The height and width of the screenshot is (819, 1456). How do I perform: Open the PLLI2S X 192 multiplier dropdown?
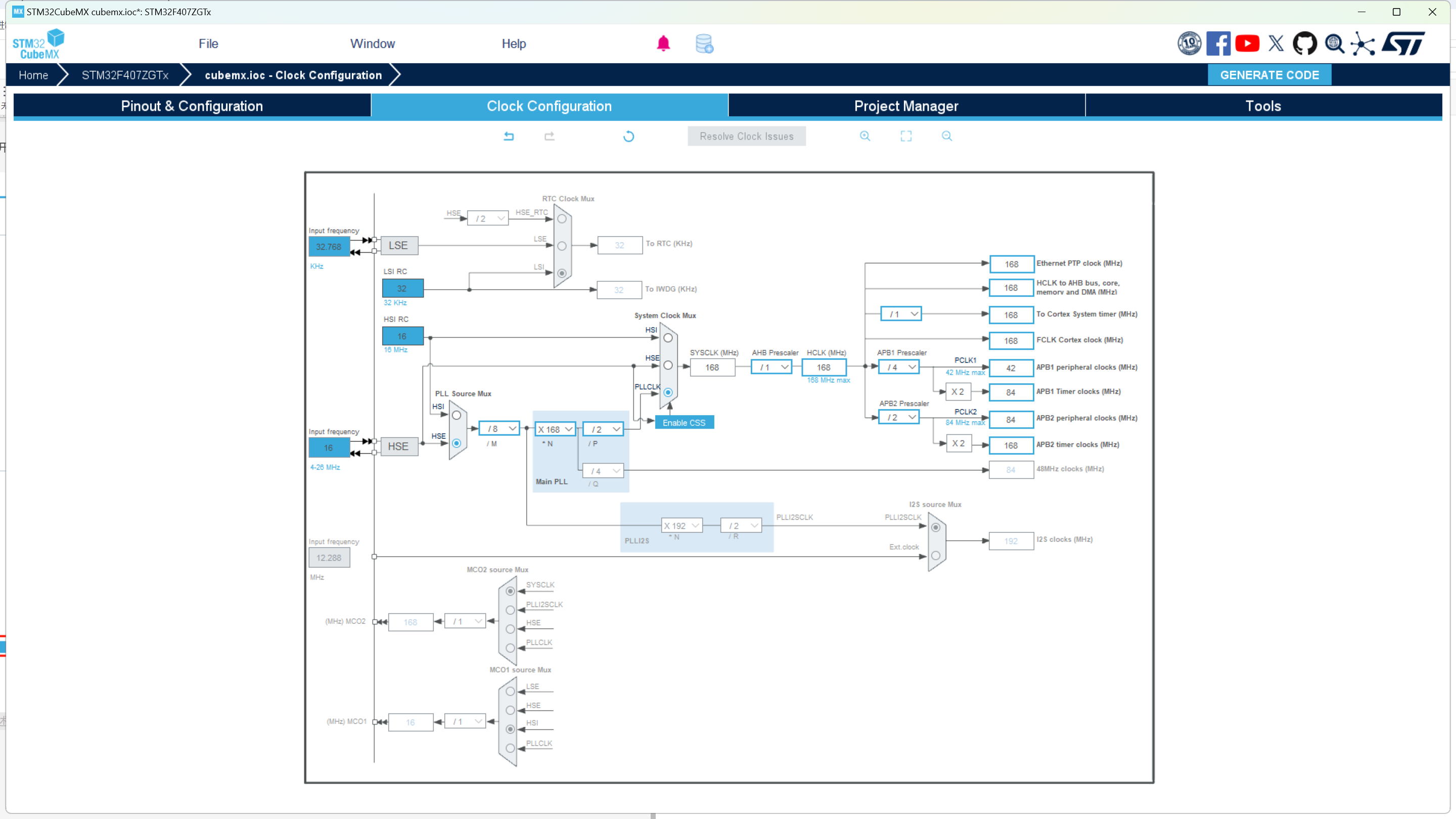(x=682, y=525)
